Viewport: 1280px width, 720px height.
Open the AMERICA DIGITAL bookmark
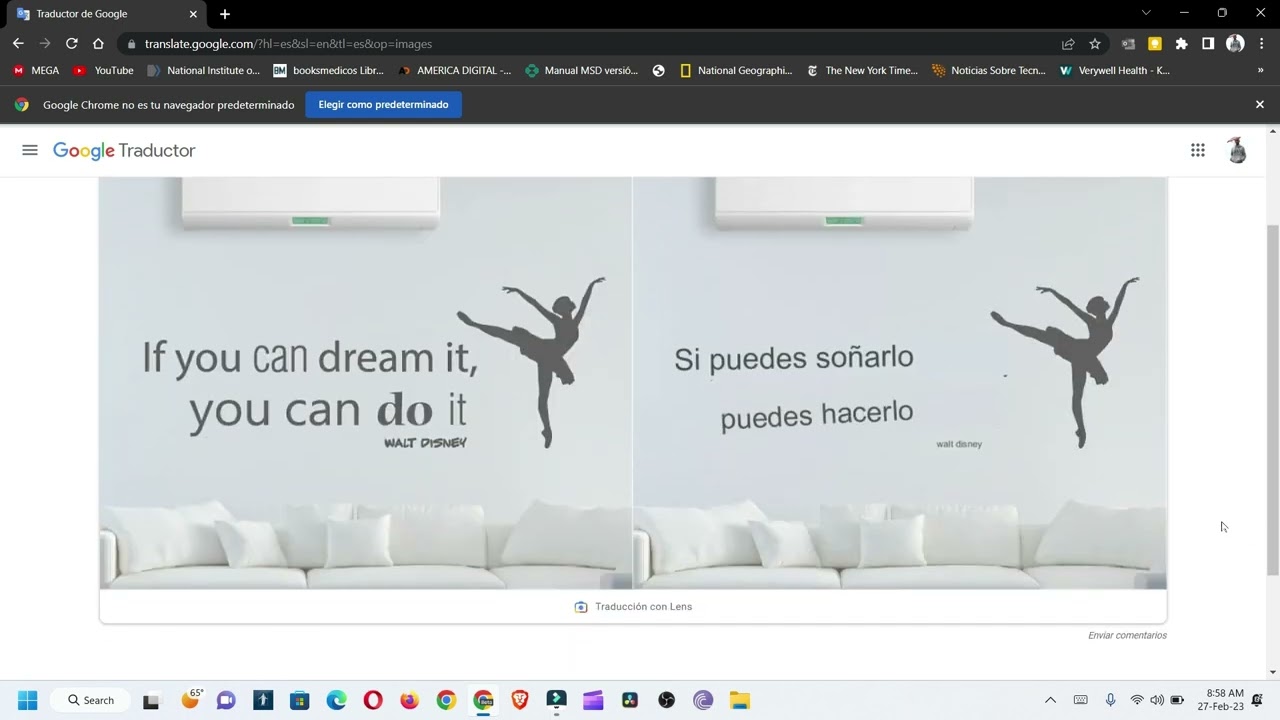tap(455, 71)
